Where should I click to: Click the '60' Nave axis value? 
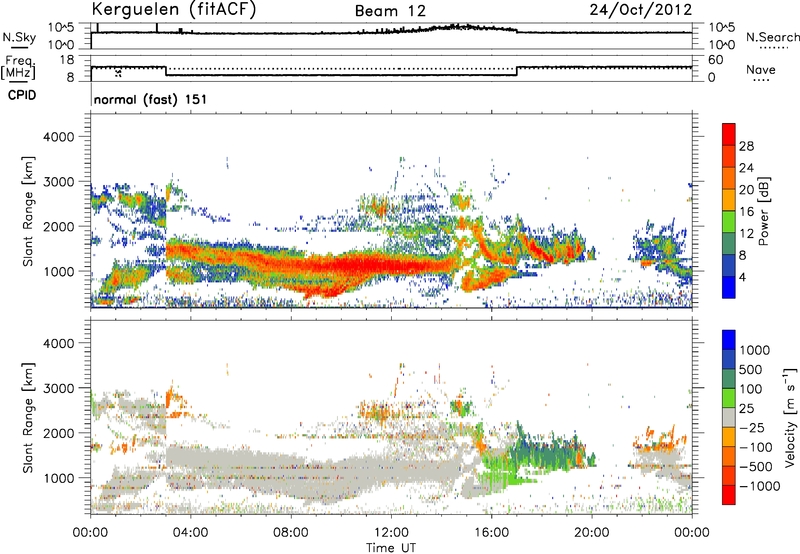(715, 60)
